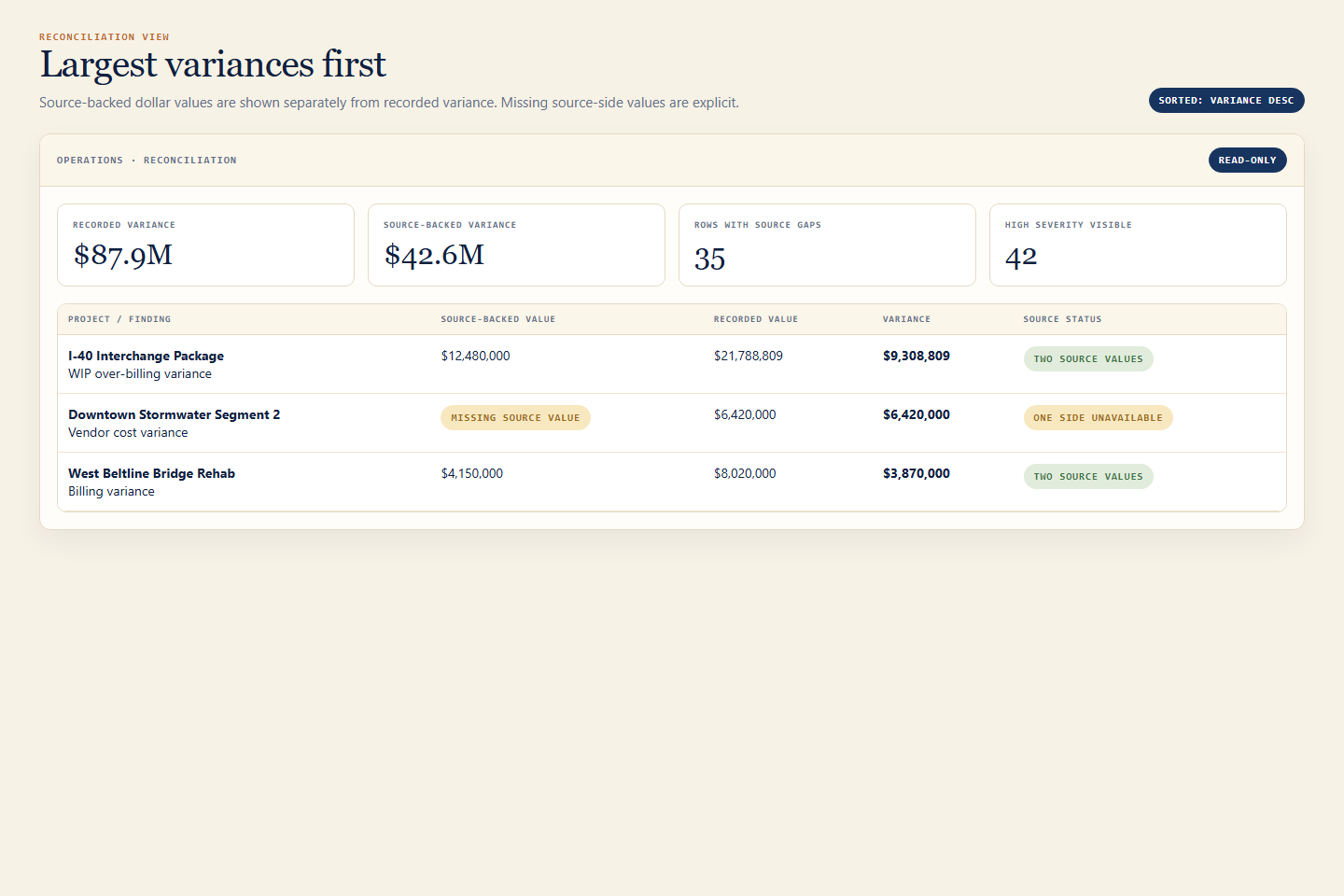The image size is (1344, 896).
Task: Select the Recorded Variance $87.9M card
Action: pyautogui.click(x=205, y=245)
